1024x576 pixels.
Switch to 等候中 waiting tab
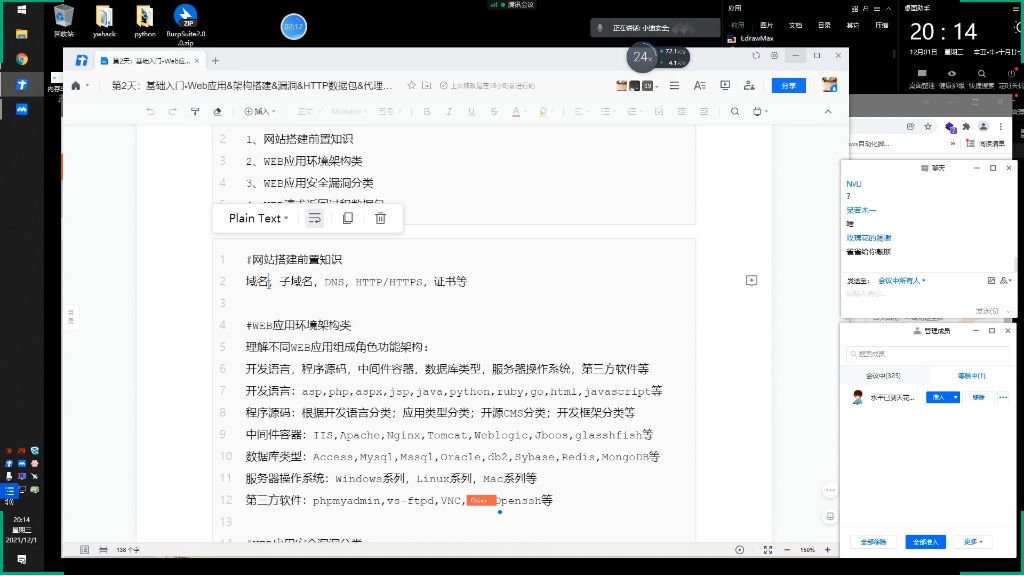click(x=971, y=376)
